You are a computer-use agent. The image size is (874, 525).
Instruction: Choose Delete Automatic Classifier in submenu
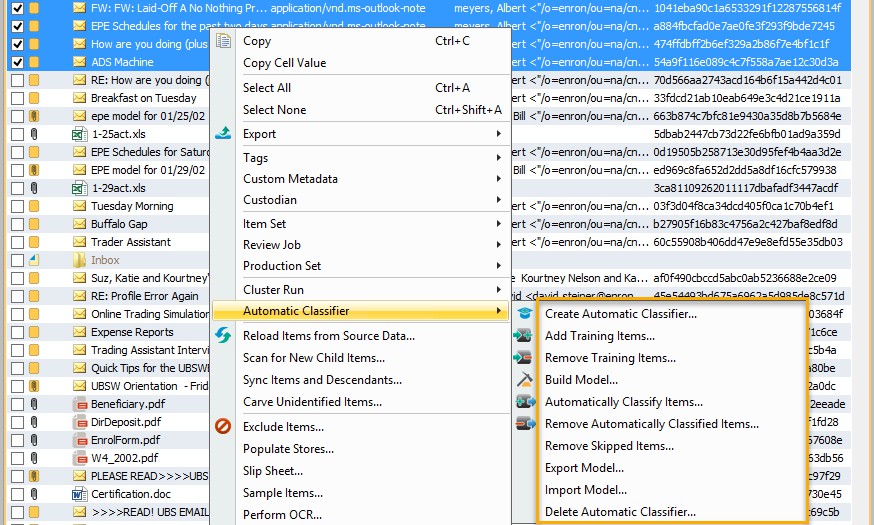[x=620, y=512]
